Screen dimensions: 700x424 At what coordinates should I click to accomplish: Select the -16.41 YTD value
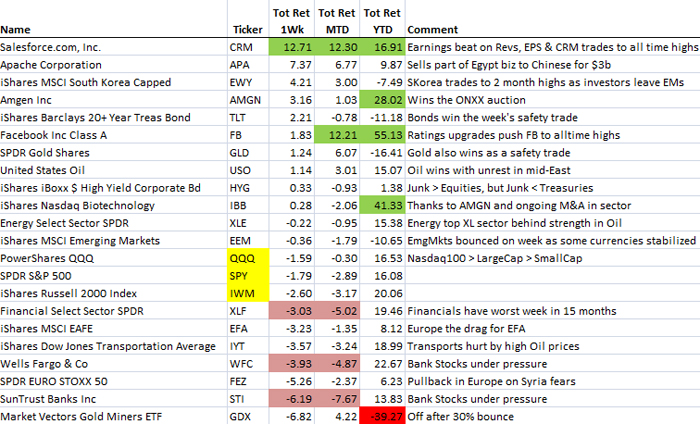[x=383, y=153]
